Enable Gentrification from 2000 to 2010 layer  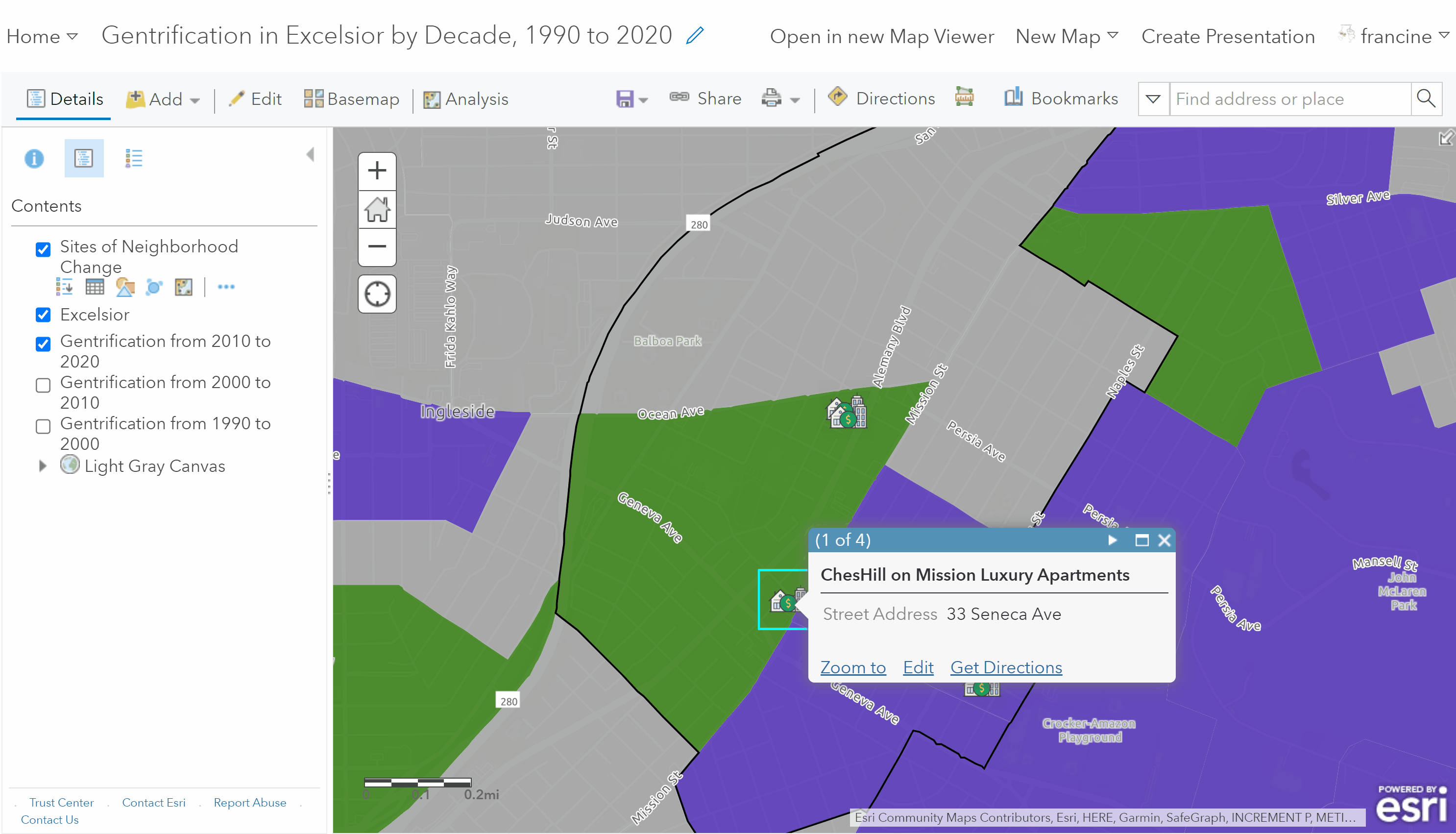43,386
